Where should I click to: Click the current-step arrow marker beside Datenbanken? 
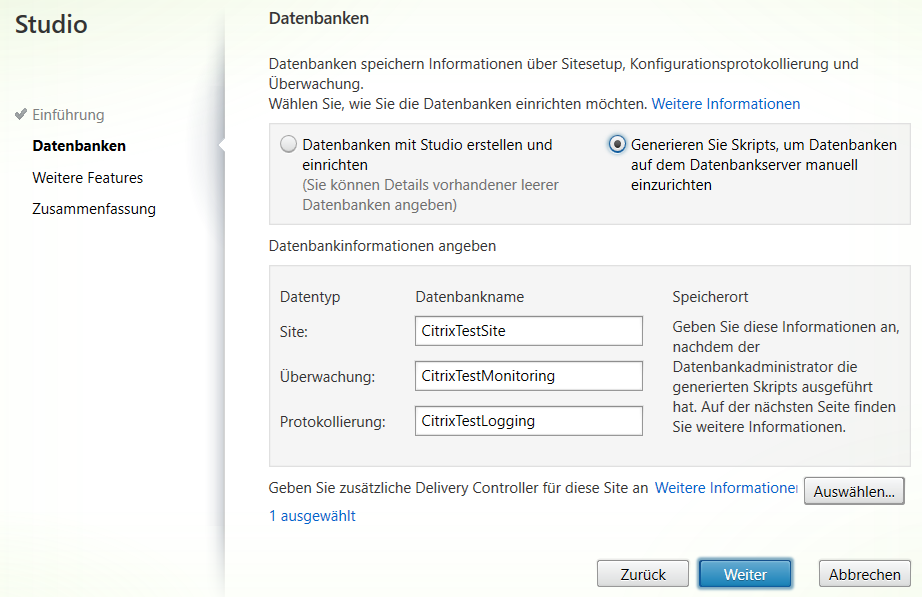point(221,146)
